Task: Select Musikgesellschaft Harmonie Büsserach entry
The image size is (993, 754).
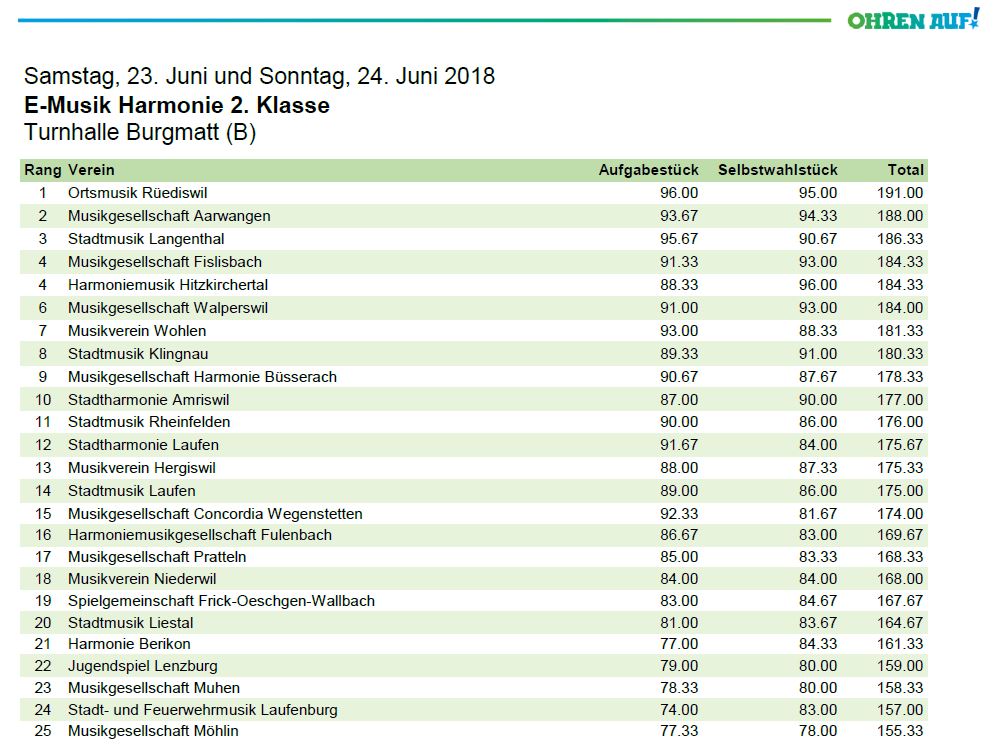Action: click(202, 377)
